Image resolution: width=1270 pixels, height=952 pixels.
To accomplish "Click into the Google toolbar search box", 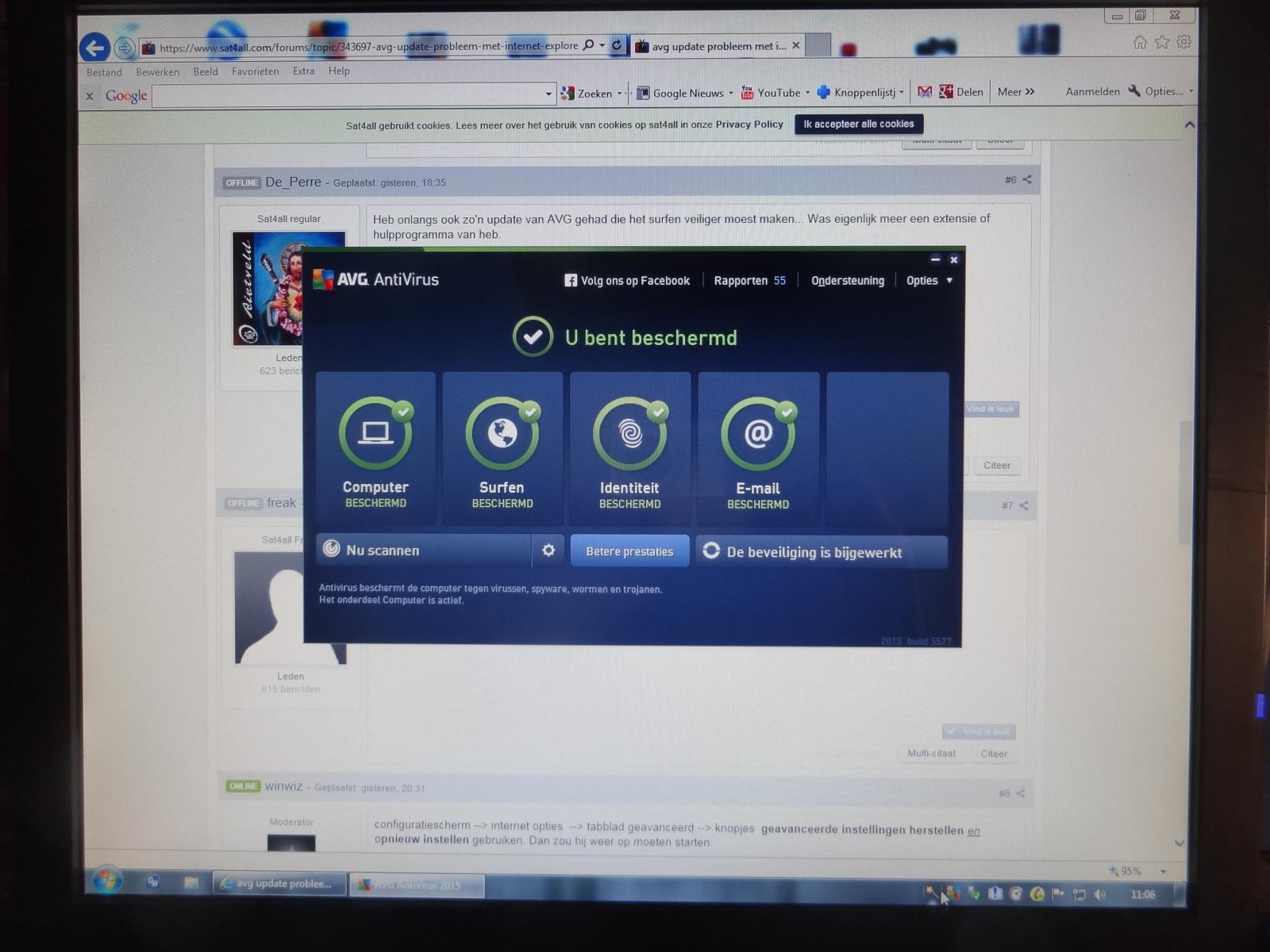I will click(348, 94).
